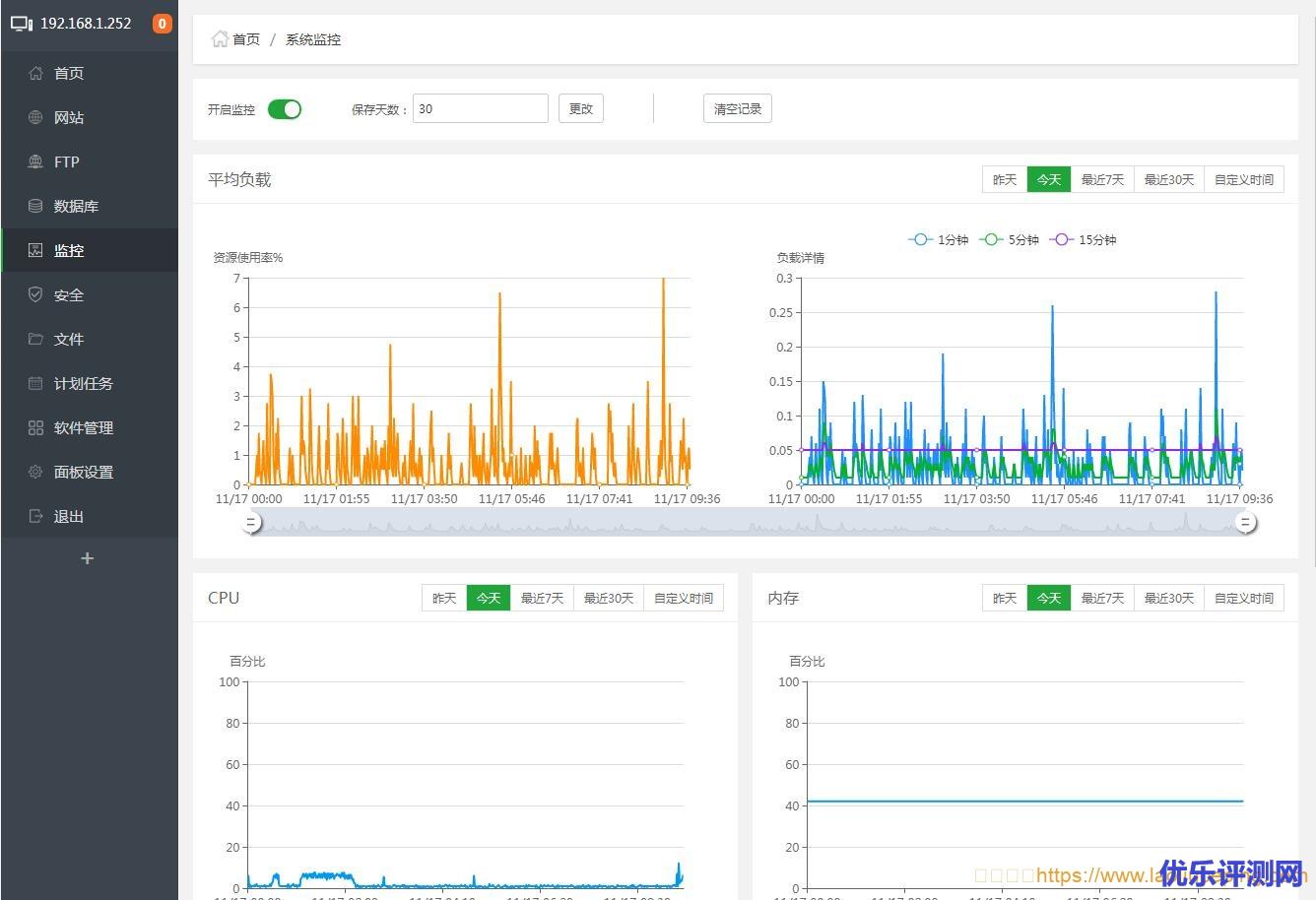The image size is (1316, 900).
Task: Open the 数据库 sidebar item
Action: [x=90, y=206]
